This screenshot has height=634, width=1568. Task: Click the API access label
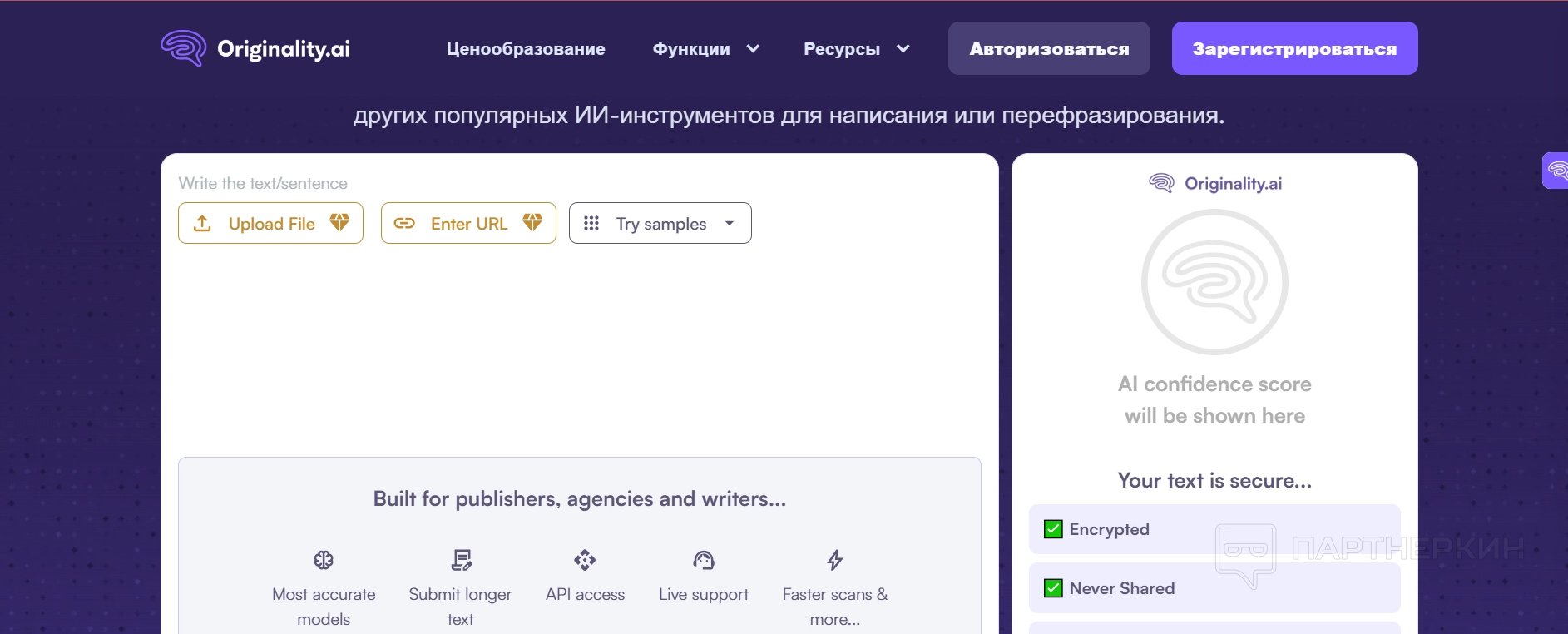585,594
